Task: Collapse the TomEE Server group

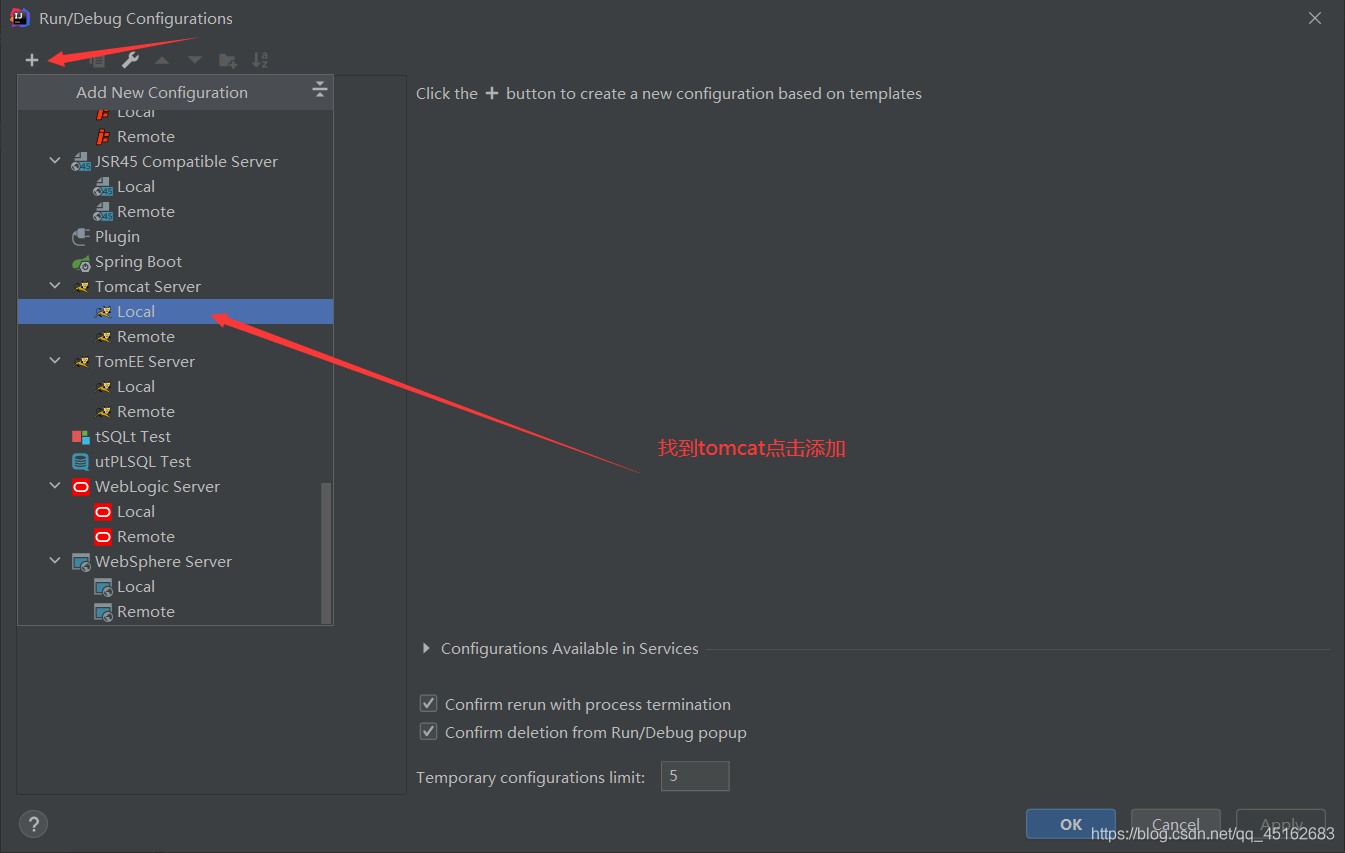Action: click(x=55, y=361)
